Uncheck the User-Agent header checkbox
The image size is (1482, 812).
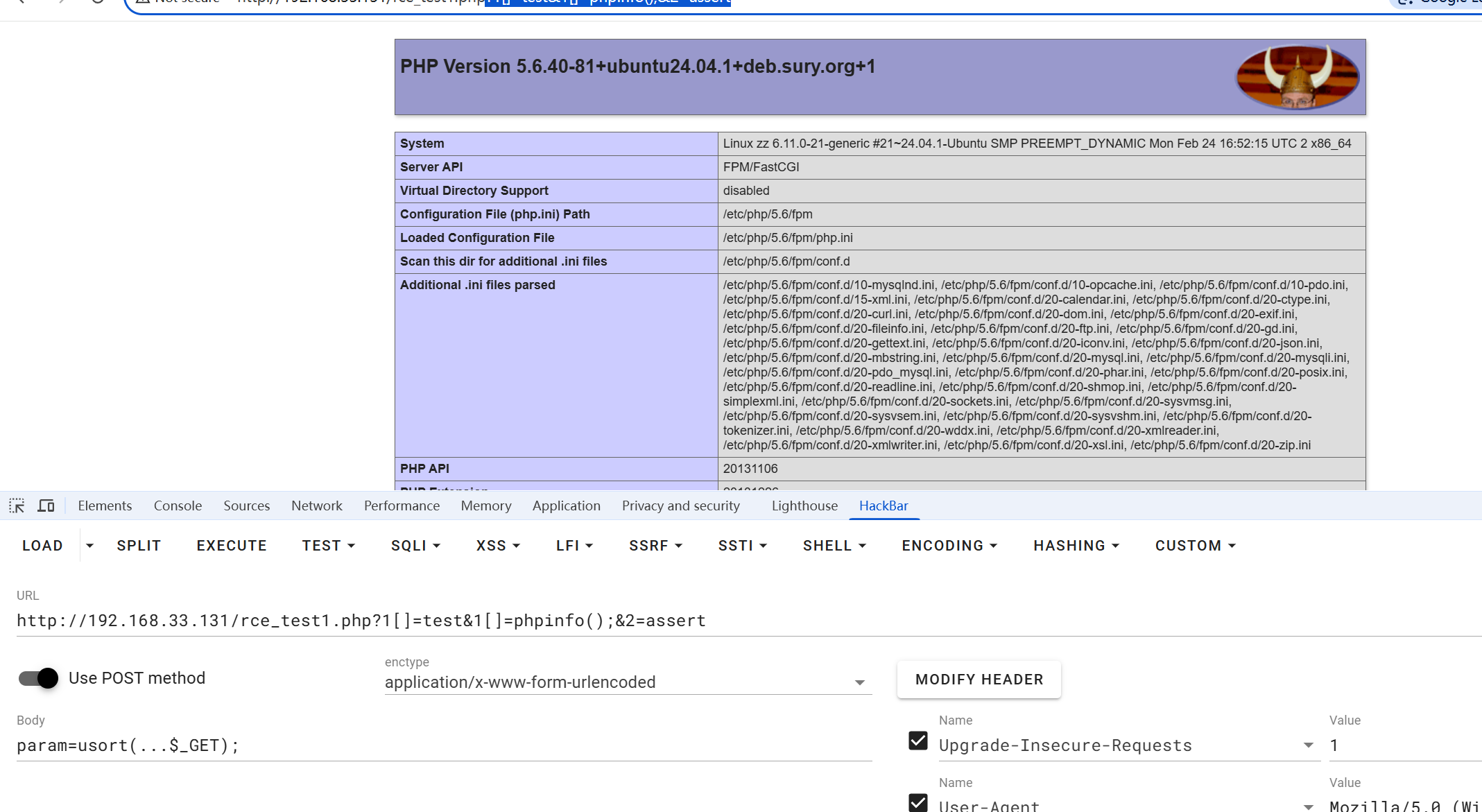click(x=918, y=803)
